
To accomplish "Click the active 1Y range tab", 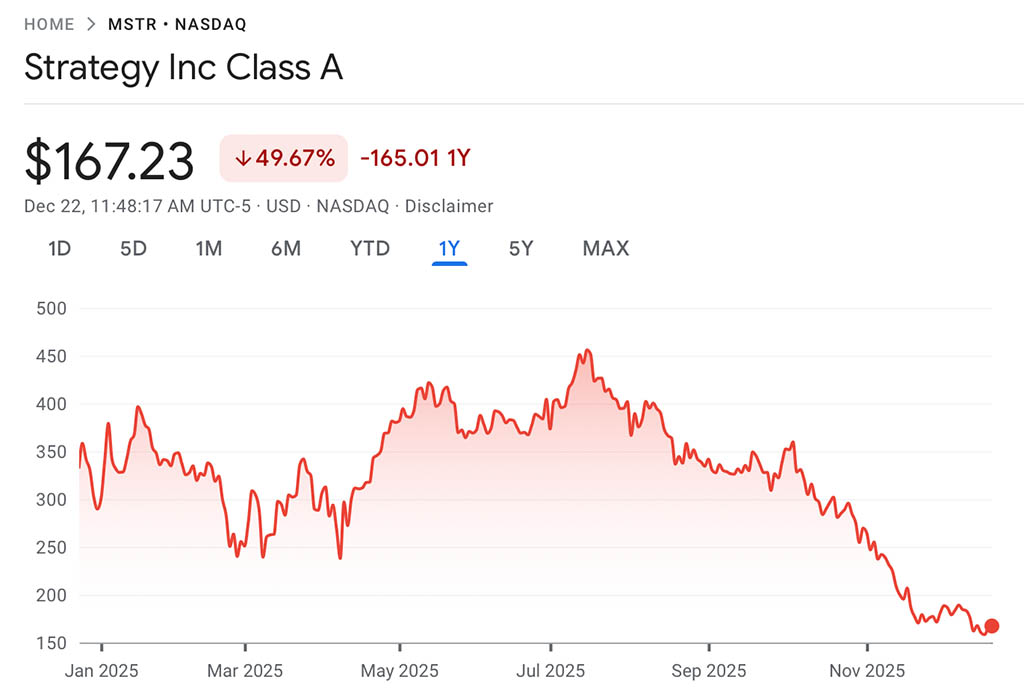I will click(449, 248).
